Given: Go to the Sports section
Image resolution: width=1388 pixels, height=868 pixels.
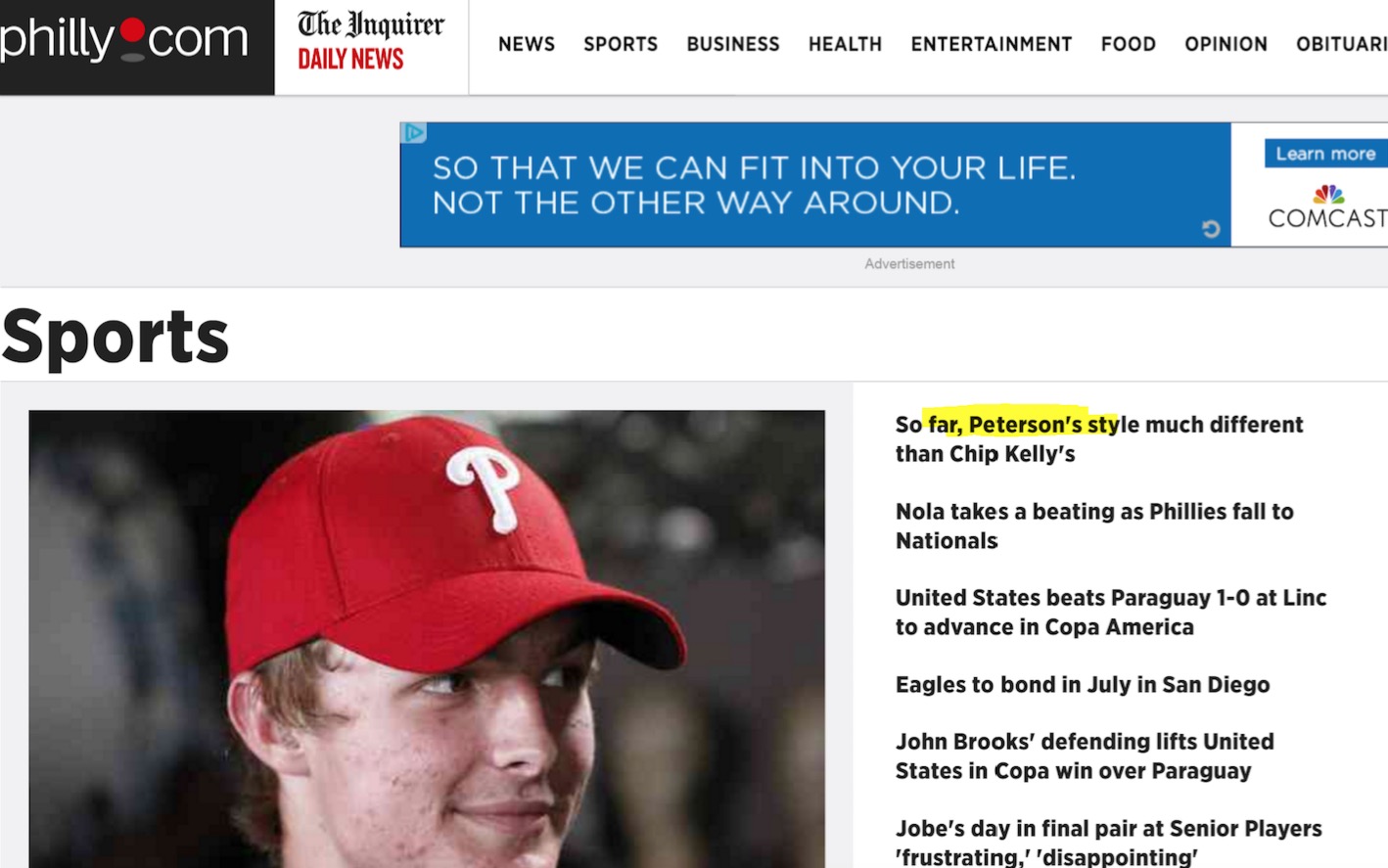Looking at the screenshot, I should (x=621, y=44).
